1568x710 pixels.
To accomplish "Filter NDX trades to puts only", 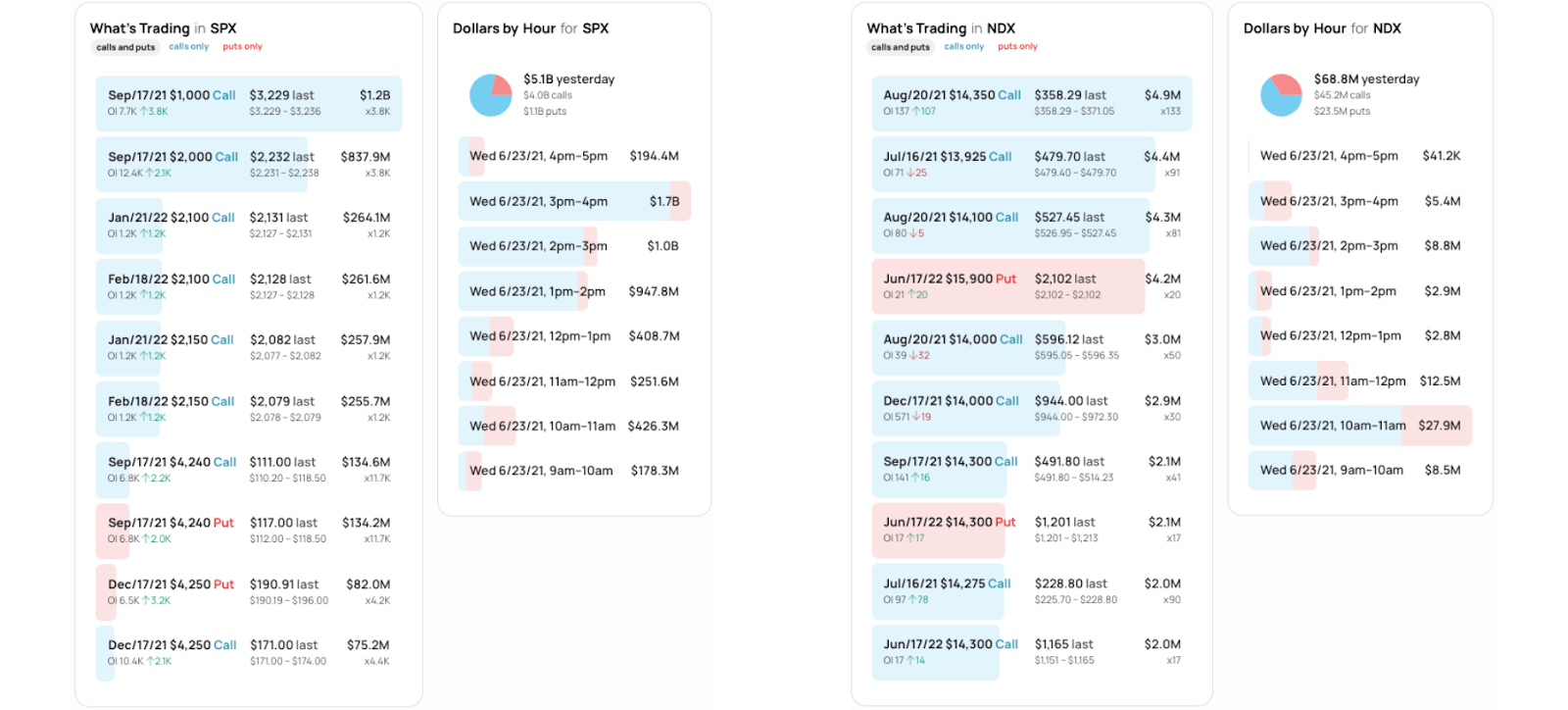I will (1017, 46).
